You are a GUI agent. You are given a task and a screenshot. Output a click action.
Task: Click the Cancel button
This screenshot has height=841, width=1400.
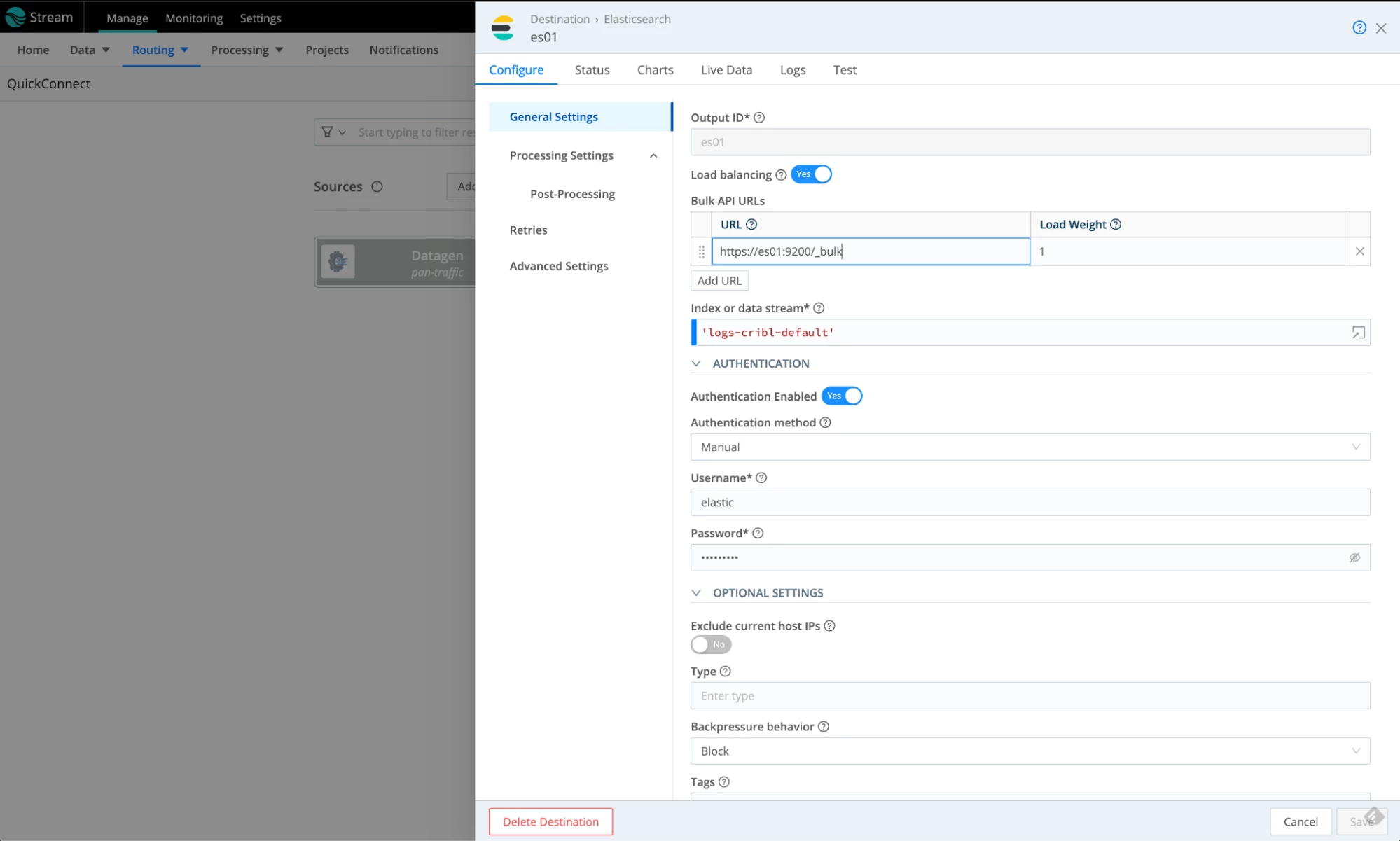[1301, 821]
